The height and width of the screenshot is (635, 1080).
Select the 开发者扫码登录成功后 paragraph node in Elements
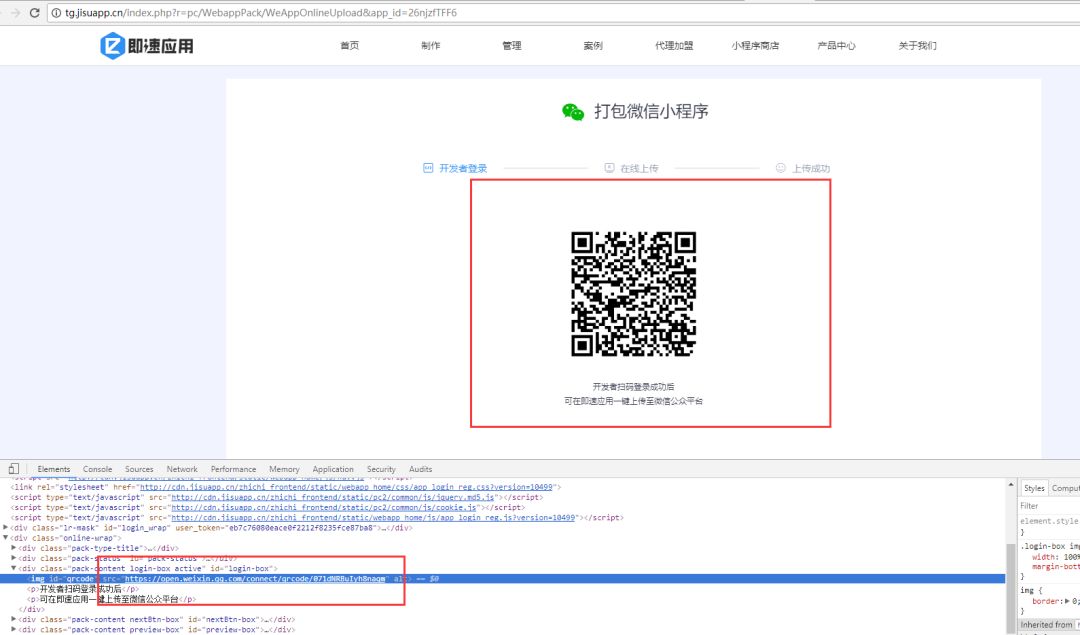click(x=83, y=589)
